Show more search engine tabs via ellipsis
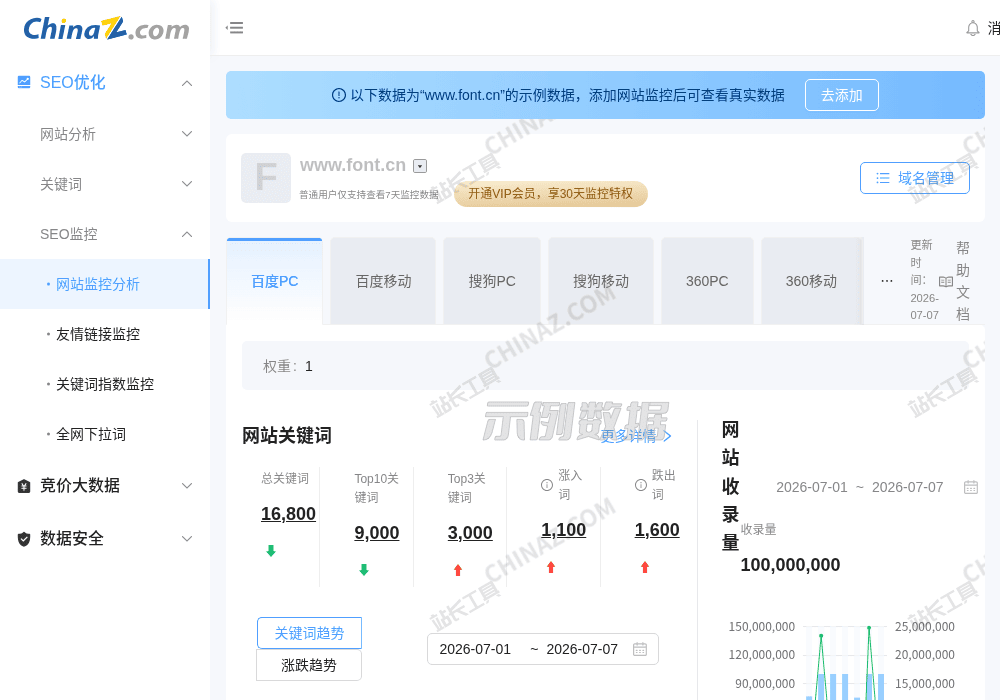1000x700 pixels. tap(886, 281)
